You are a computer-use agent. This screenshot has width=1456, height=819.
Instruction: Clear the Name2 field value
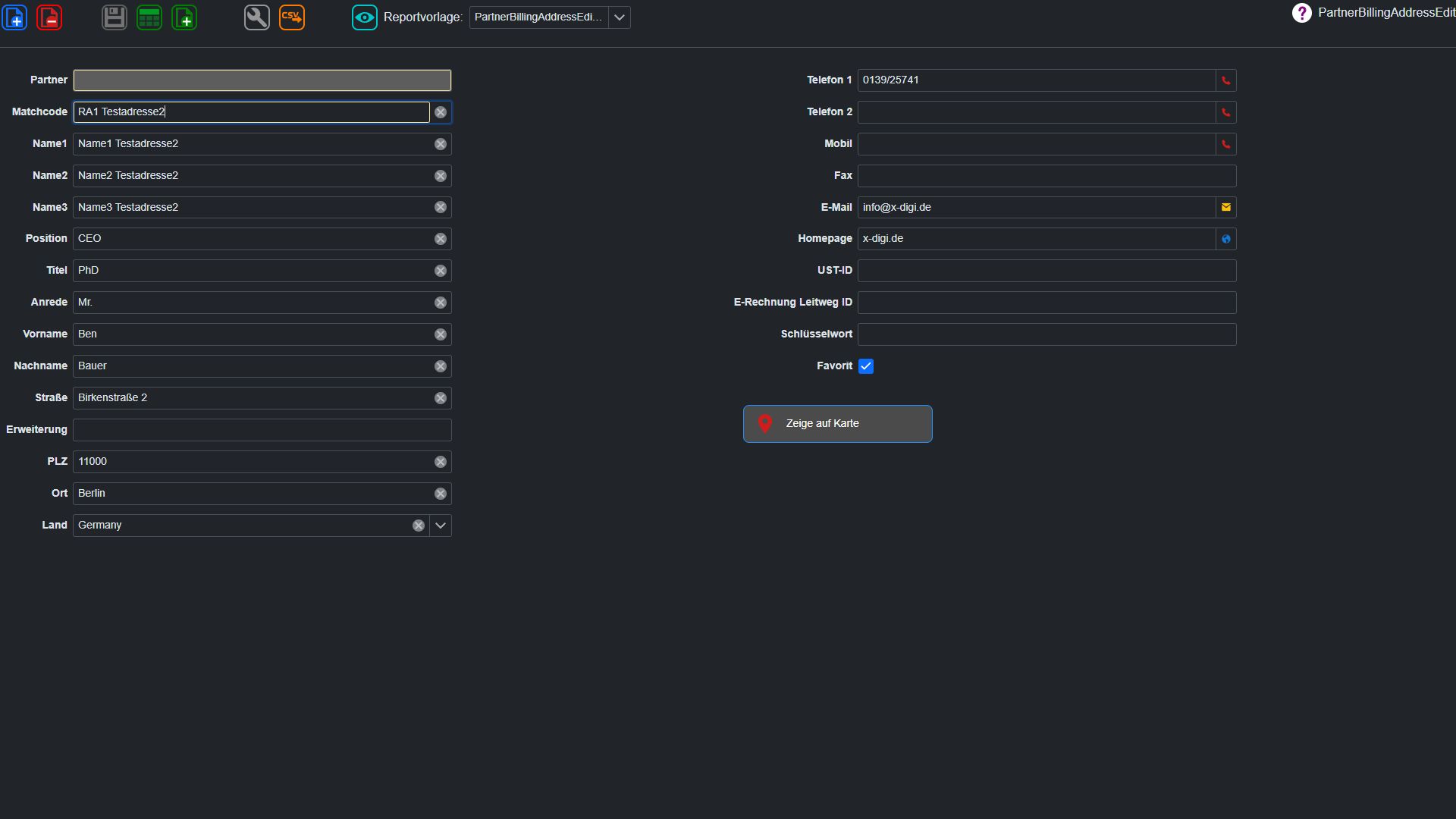click(441, 176)
